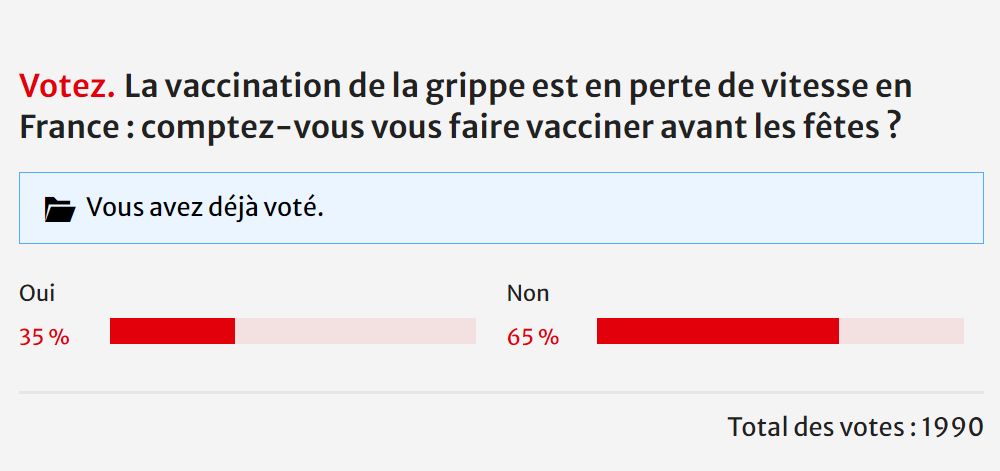Image resolution: width=1000 pixels, height=471 pixels.
Task: Click the pale unfilled part of the Oui bar
Action: (355, 331)
